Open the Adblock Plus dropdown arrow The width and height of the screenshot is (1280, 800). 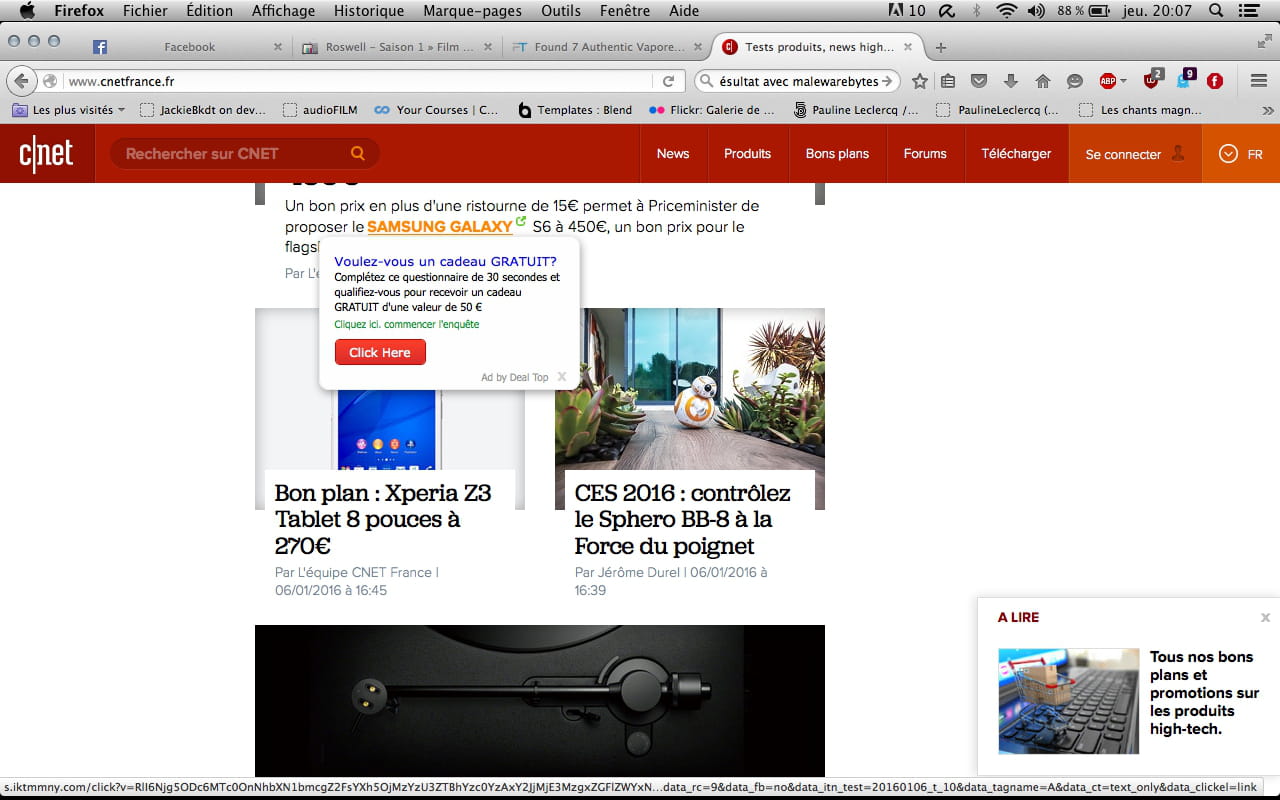pos(1124,81)
